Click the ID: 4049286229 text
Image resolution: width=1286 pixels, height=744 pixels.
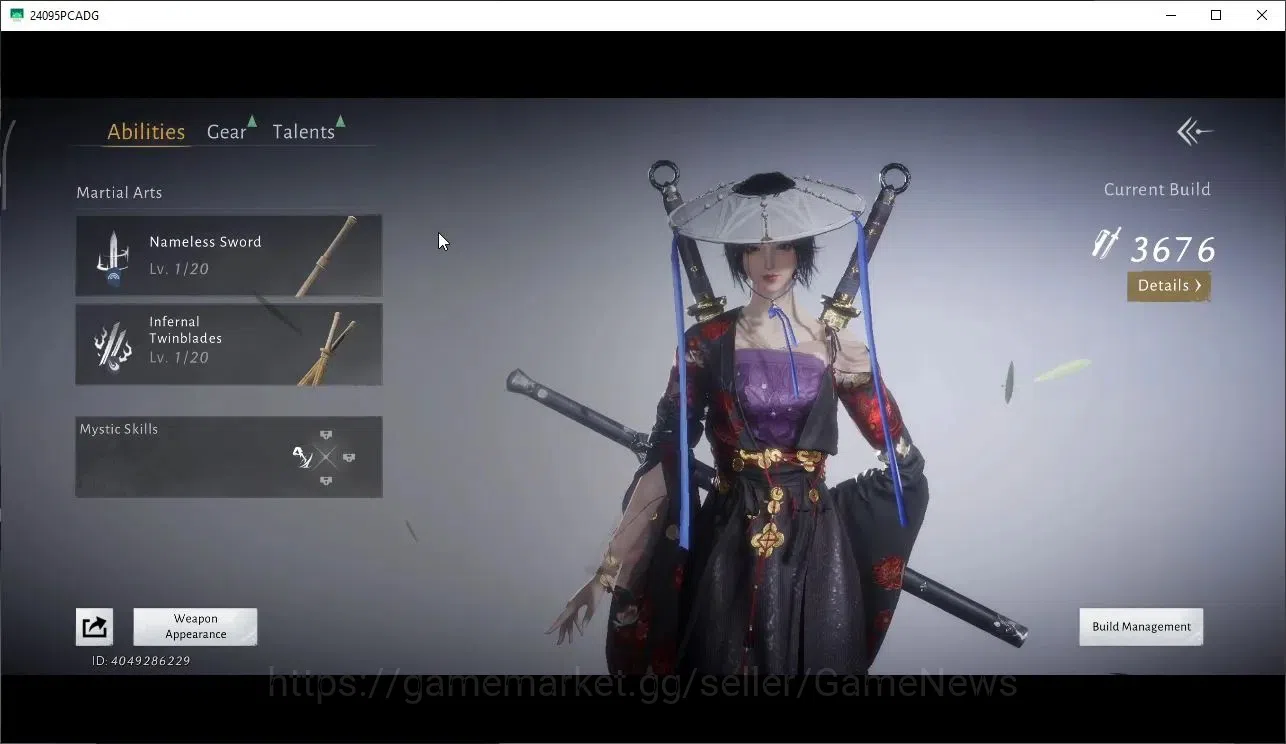141,661
